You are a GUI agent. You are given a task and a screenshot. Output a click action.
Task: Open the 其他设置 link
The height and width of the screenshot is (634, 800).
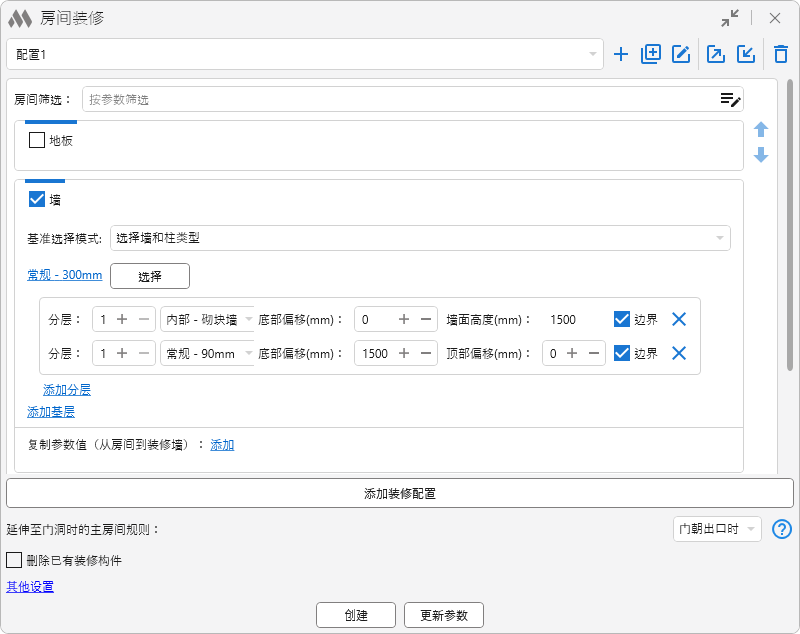point(30,587)
